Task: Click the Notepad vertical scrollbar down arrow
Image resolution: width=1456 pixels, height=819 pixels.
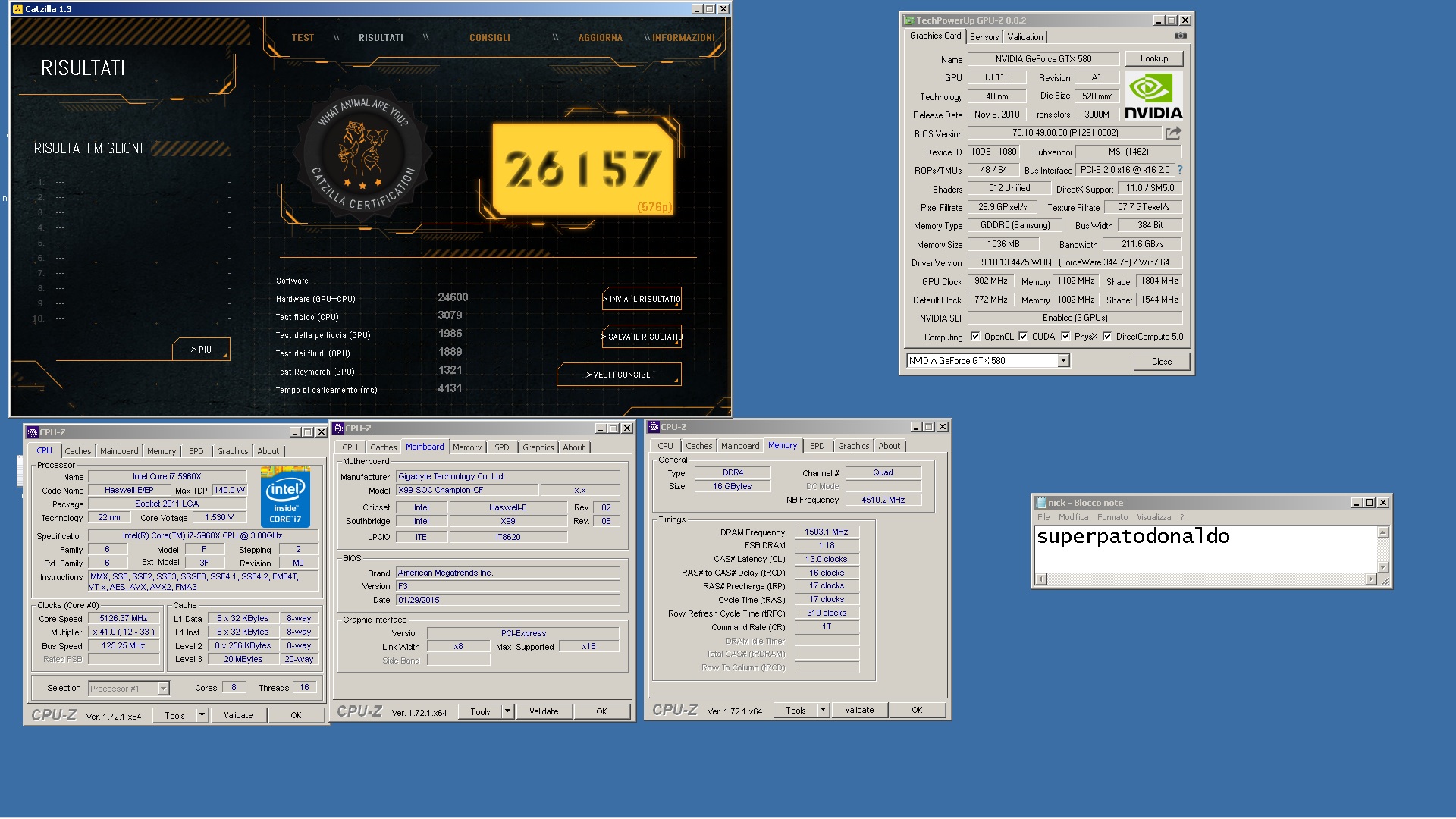Action: coord(1382,566)
